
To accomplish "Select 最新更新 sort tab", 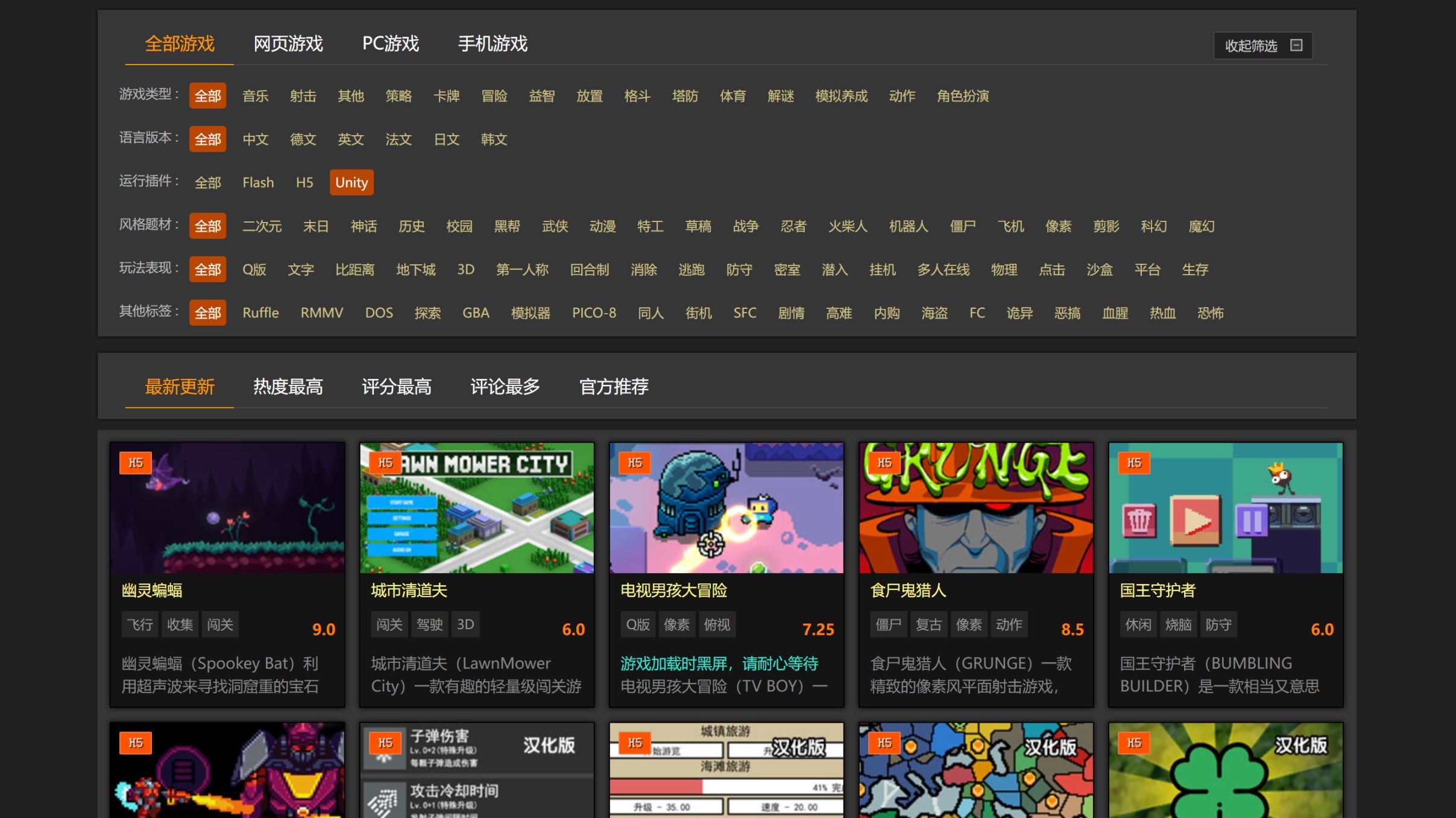I will click(x=180, y=387).
